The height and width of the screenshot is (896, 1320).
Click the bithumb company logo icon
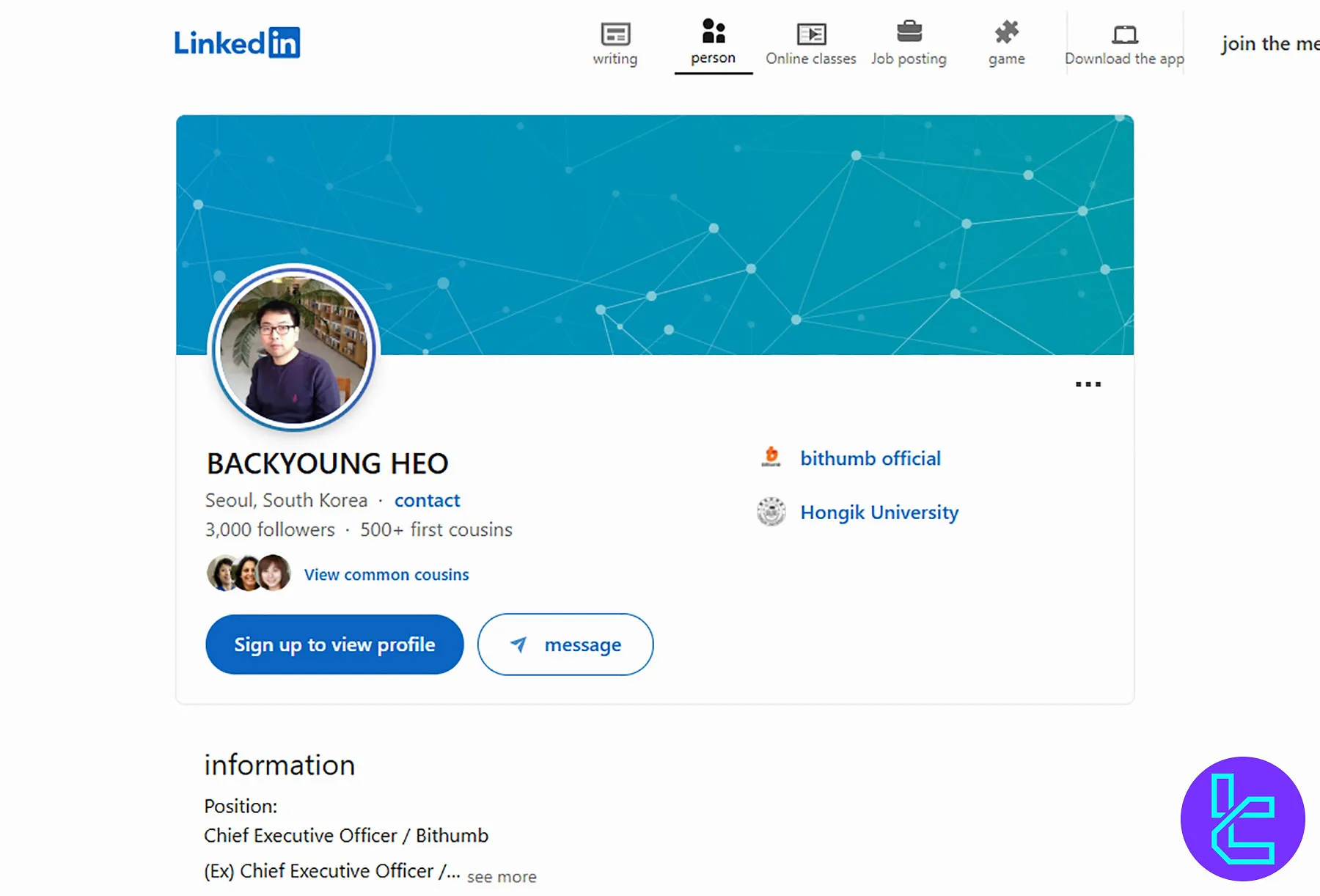click(x=771, y=457)
